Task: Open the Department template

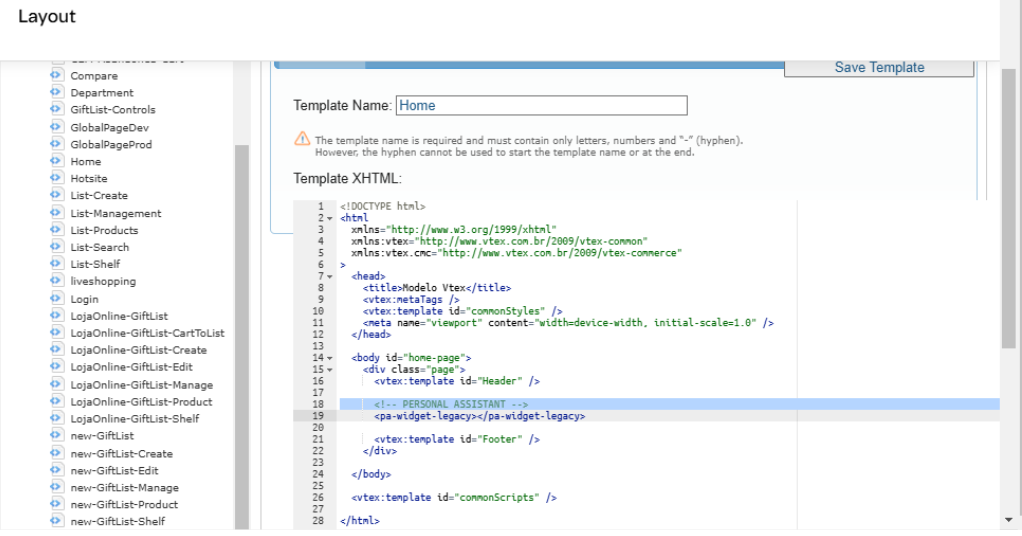Action: [102, 93]
